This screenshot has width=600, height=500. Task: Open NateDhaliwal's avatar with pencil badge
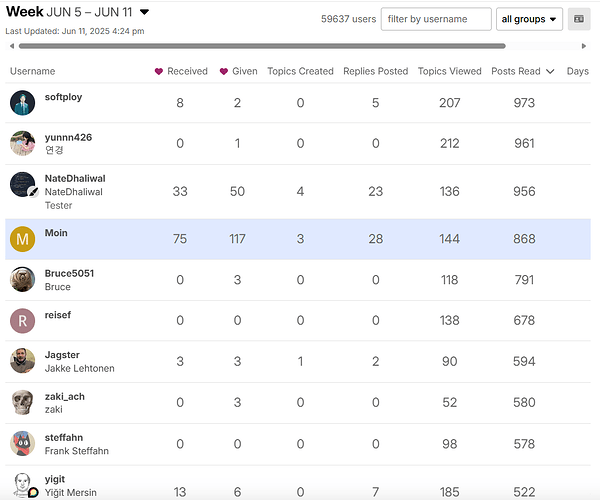click(x=23, y=185)
